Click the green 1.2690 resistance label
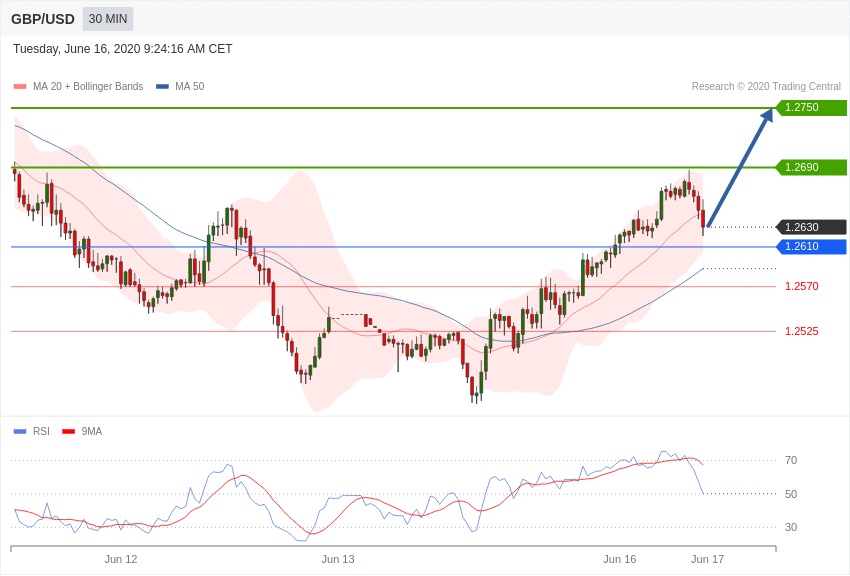Image resolution: width=850 pixels, height=576 pixels. click(811, 167)
